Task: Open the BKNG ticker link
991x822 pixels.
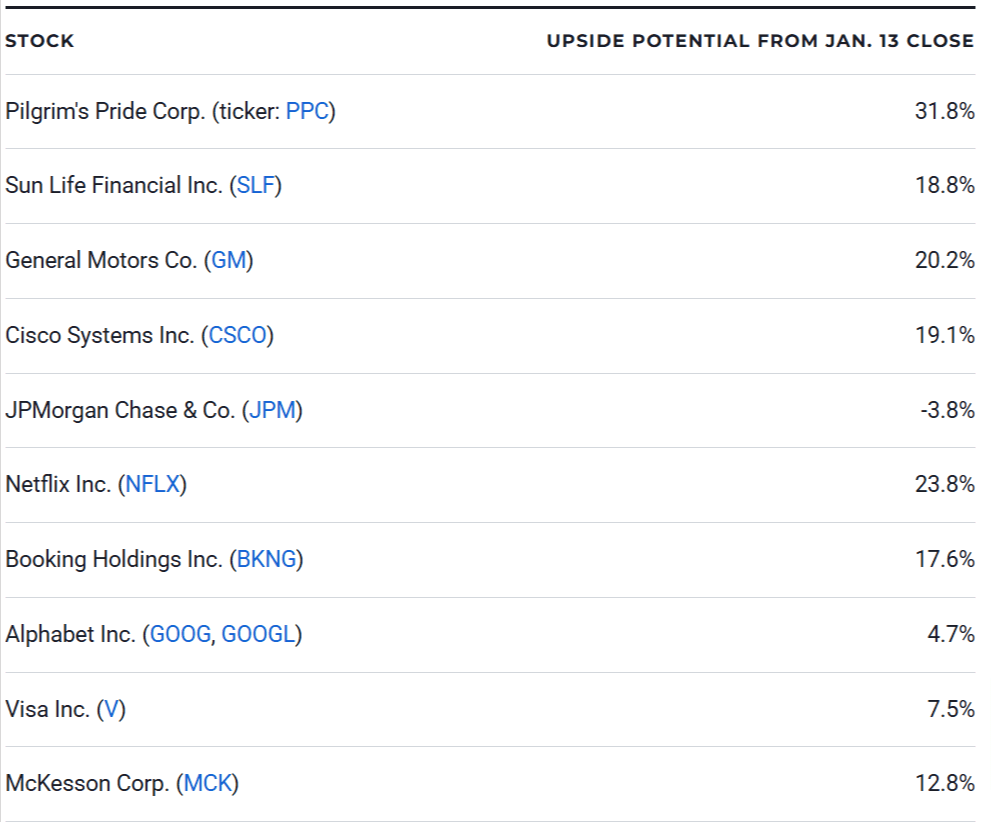Action: point(267,559)
